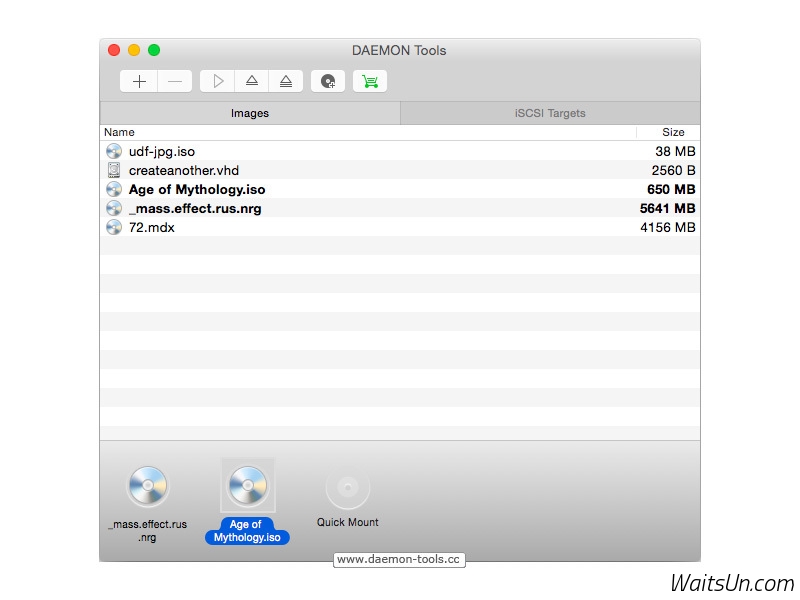Click the minus button to remove an image

175,81
